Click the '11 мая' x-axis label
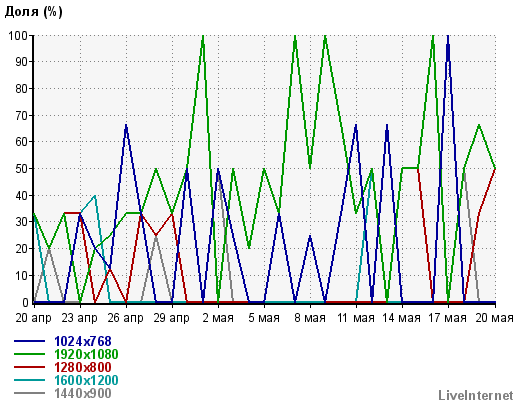520x405 pixels. pos(356,318)
